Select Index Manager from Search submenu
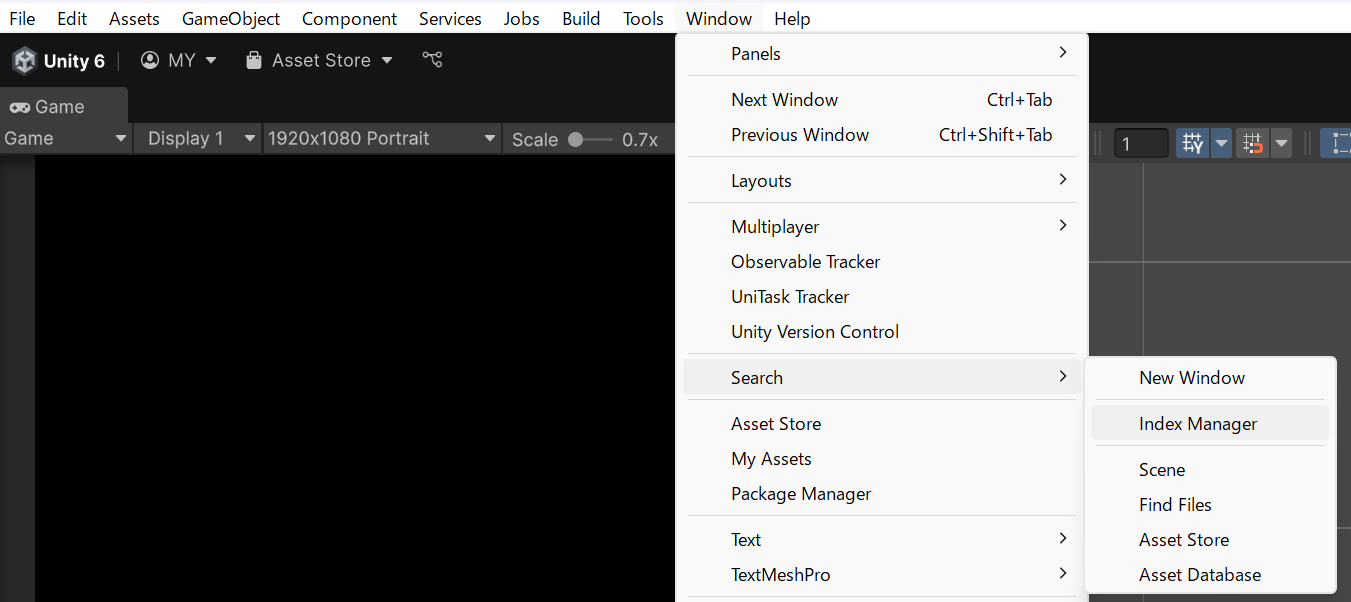This screenshot has height=602, width=1351. point(1197,424)
